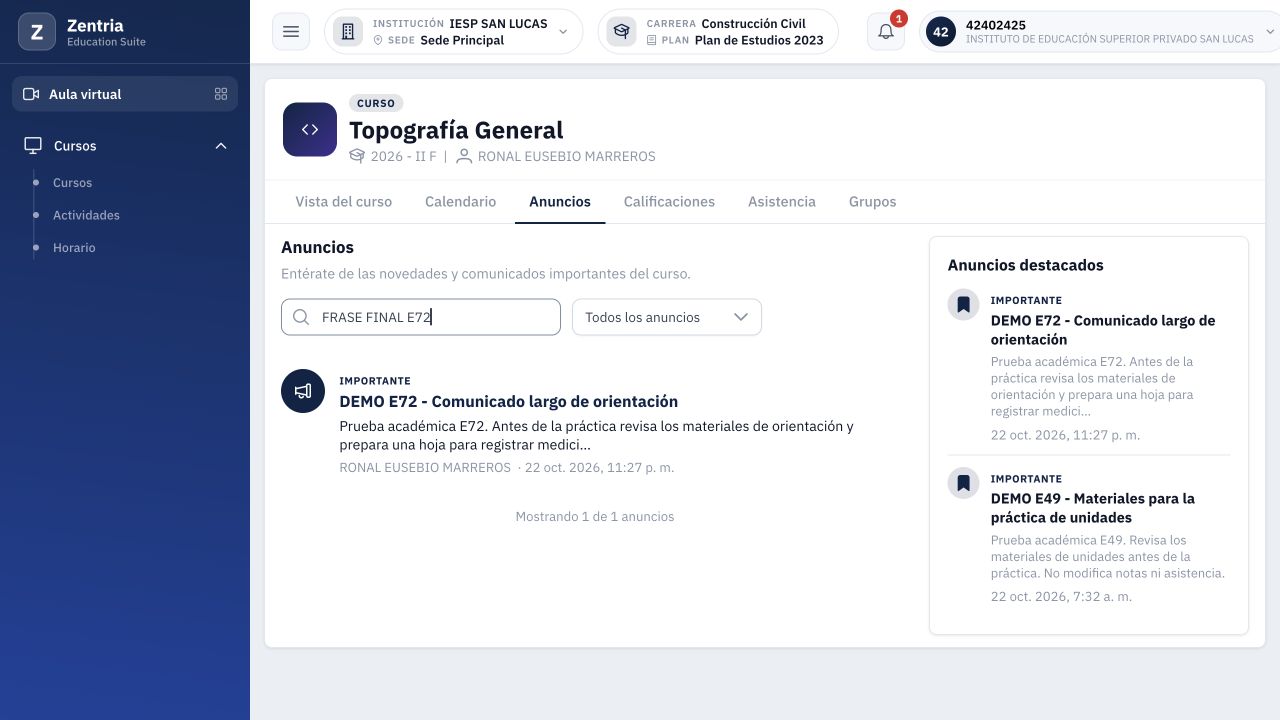Click the teacher person icon near RONAL EUSEBIO

coord(464,156)
